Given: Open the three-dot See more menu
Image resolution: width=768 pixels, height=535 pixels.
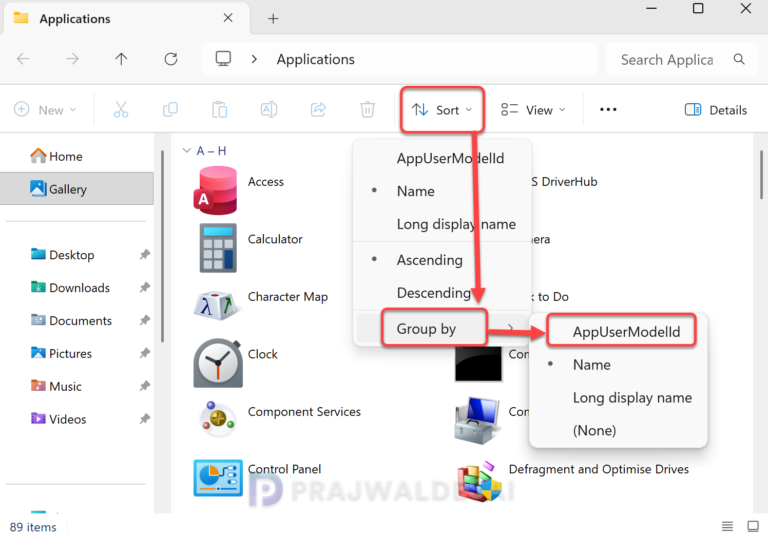Looking at the screenshot, I should point(608,109).
